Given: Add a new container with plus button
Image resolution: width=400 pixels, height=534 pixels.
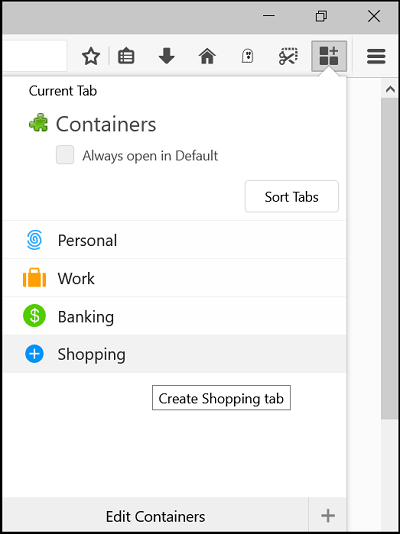Looking at the screenshot, I should [328, 516].
